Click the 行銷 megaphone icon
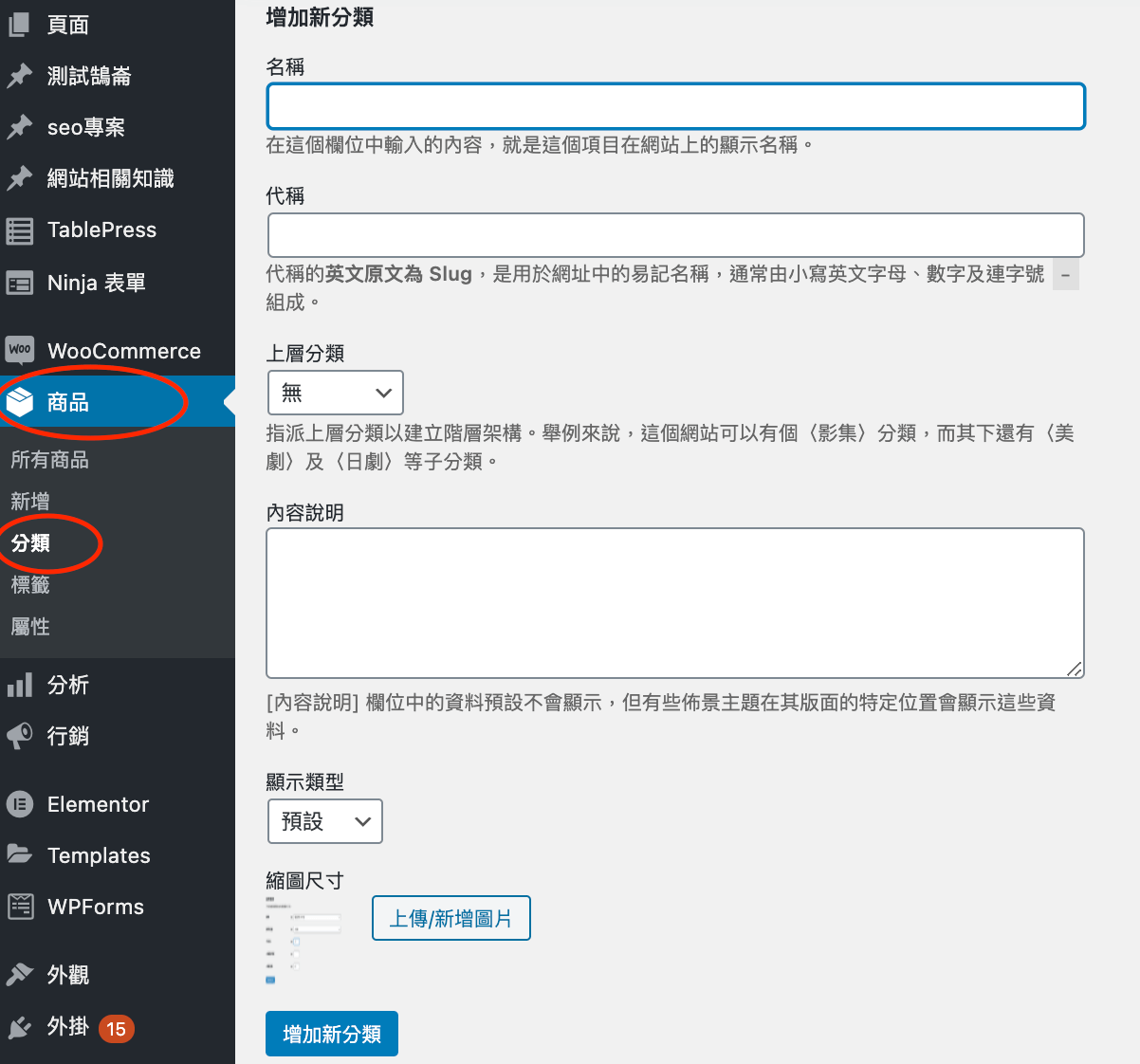The height and width of the screenshot is (1064, 1140). point(20,736)
